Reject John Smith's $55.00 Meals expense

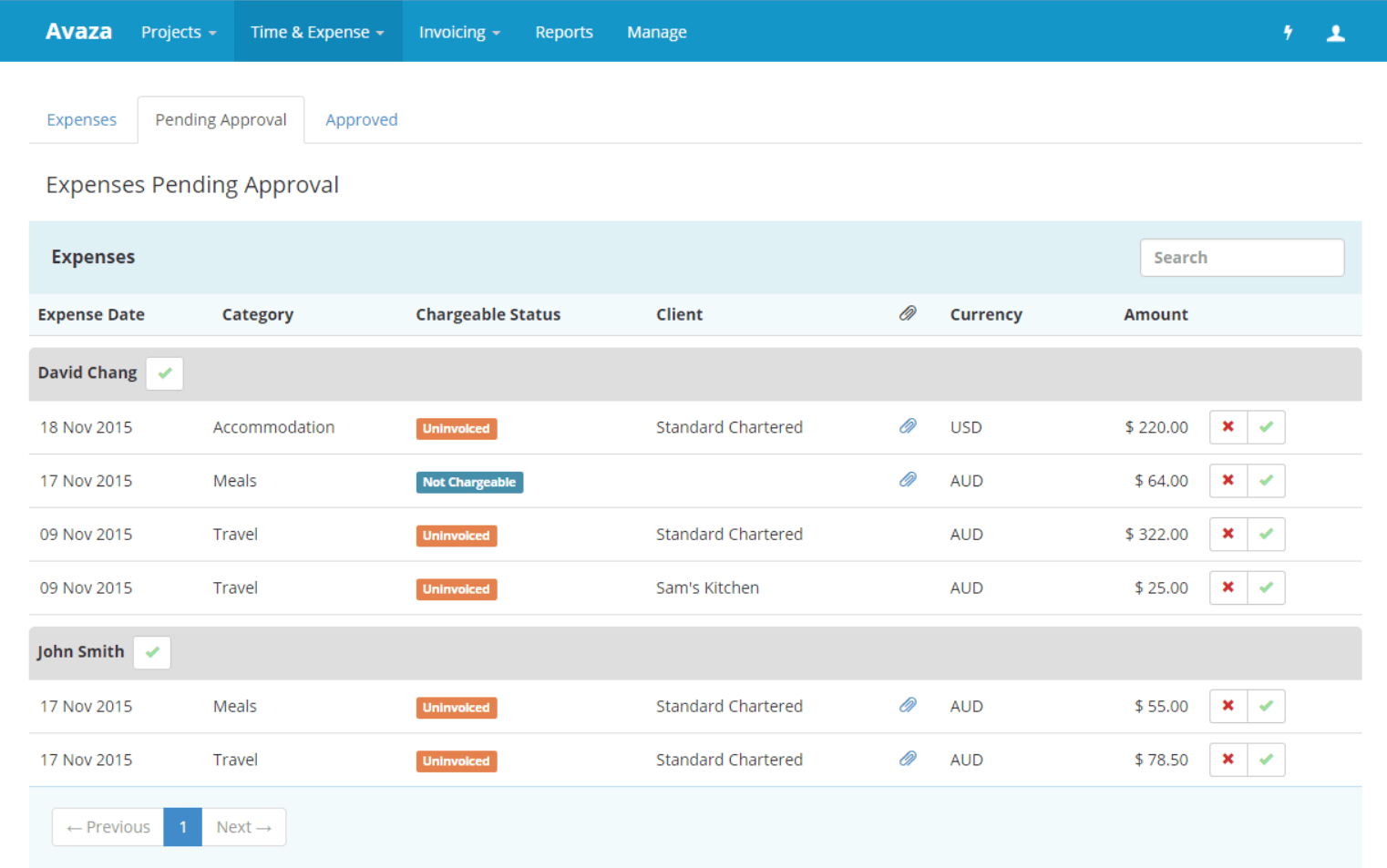1228,706
